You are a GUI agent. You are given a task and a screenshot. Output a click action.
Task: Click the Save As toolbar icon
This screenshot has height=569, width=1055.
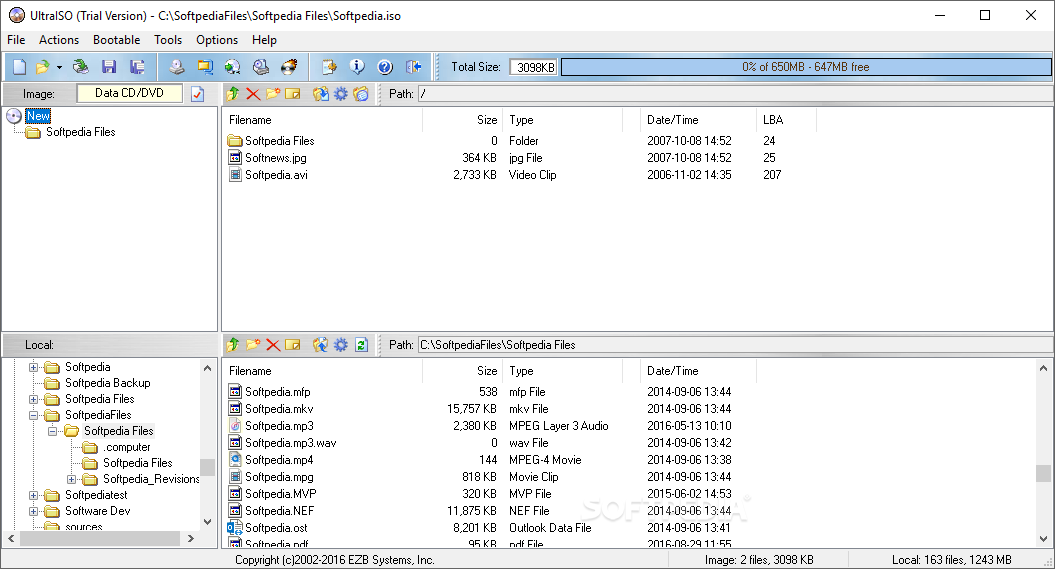click(137, 67)
